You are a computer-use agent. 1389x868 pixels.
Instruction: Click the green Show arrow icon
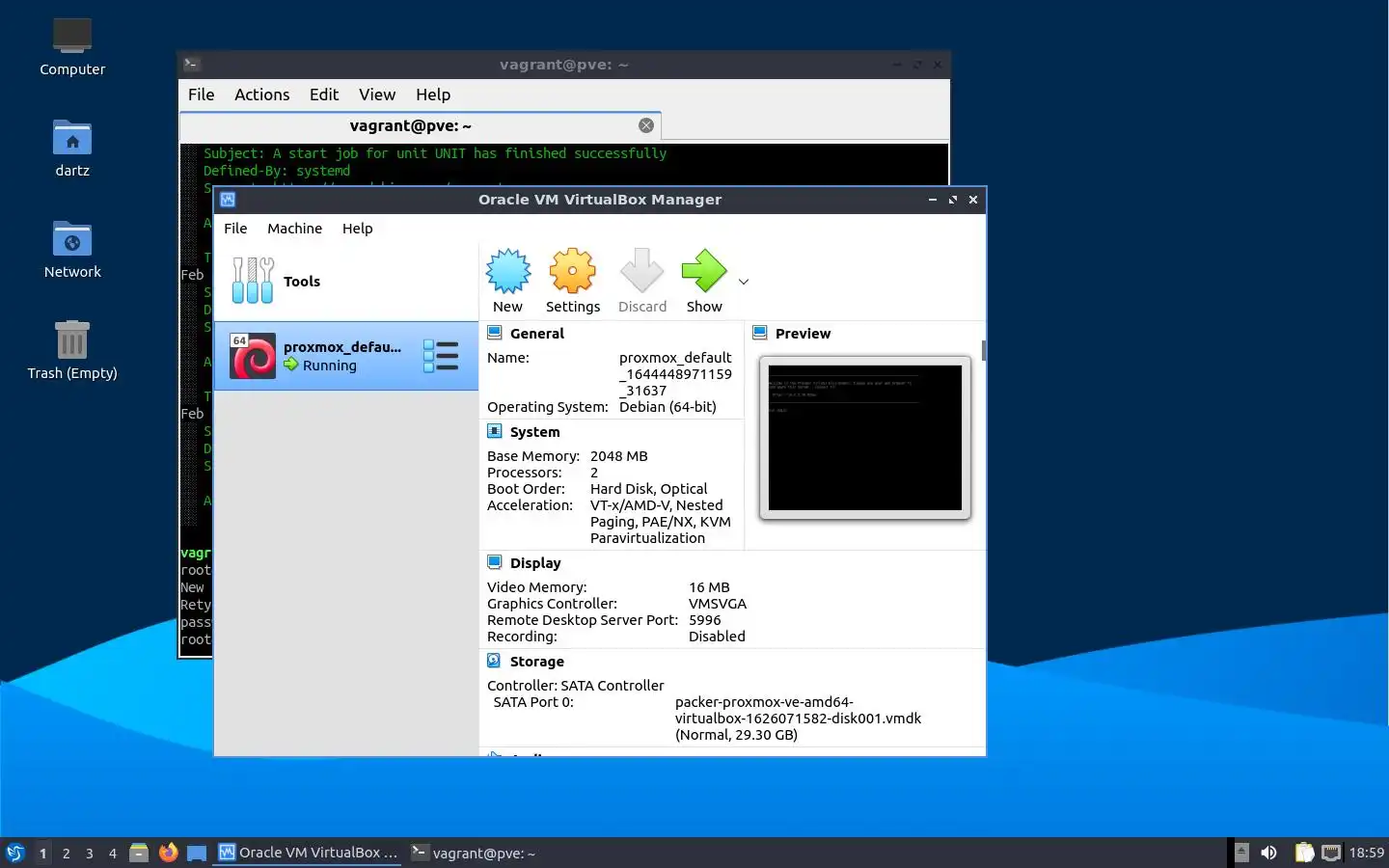[x=704, y=271]
